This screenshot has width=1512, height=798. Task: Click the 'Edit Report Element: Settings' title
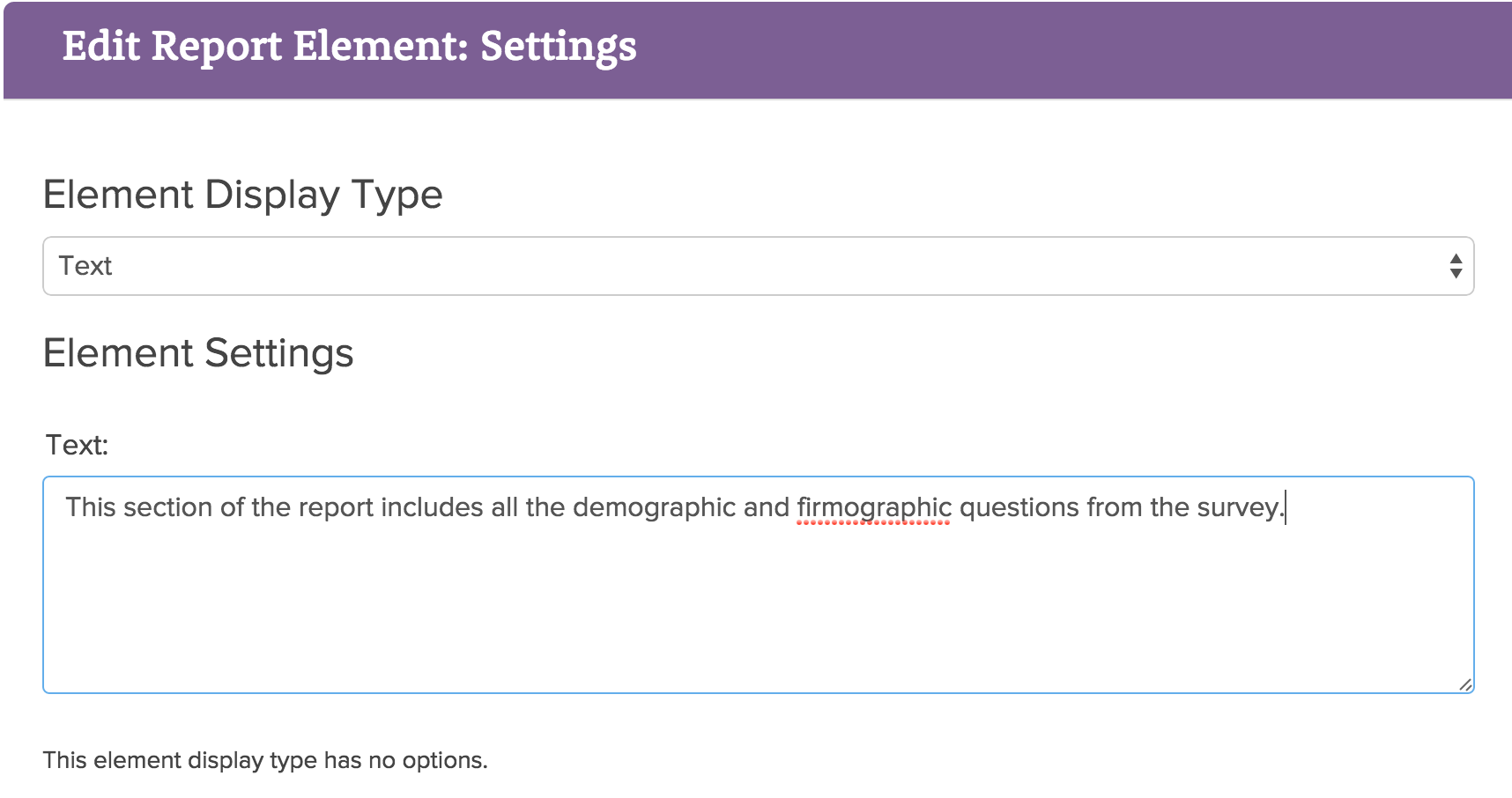349,47
